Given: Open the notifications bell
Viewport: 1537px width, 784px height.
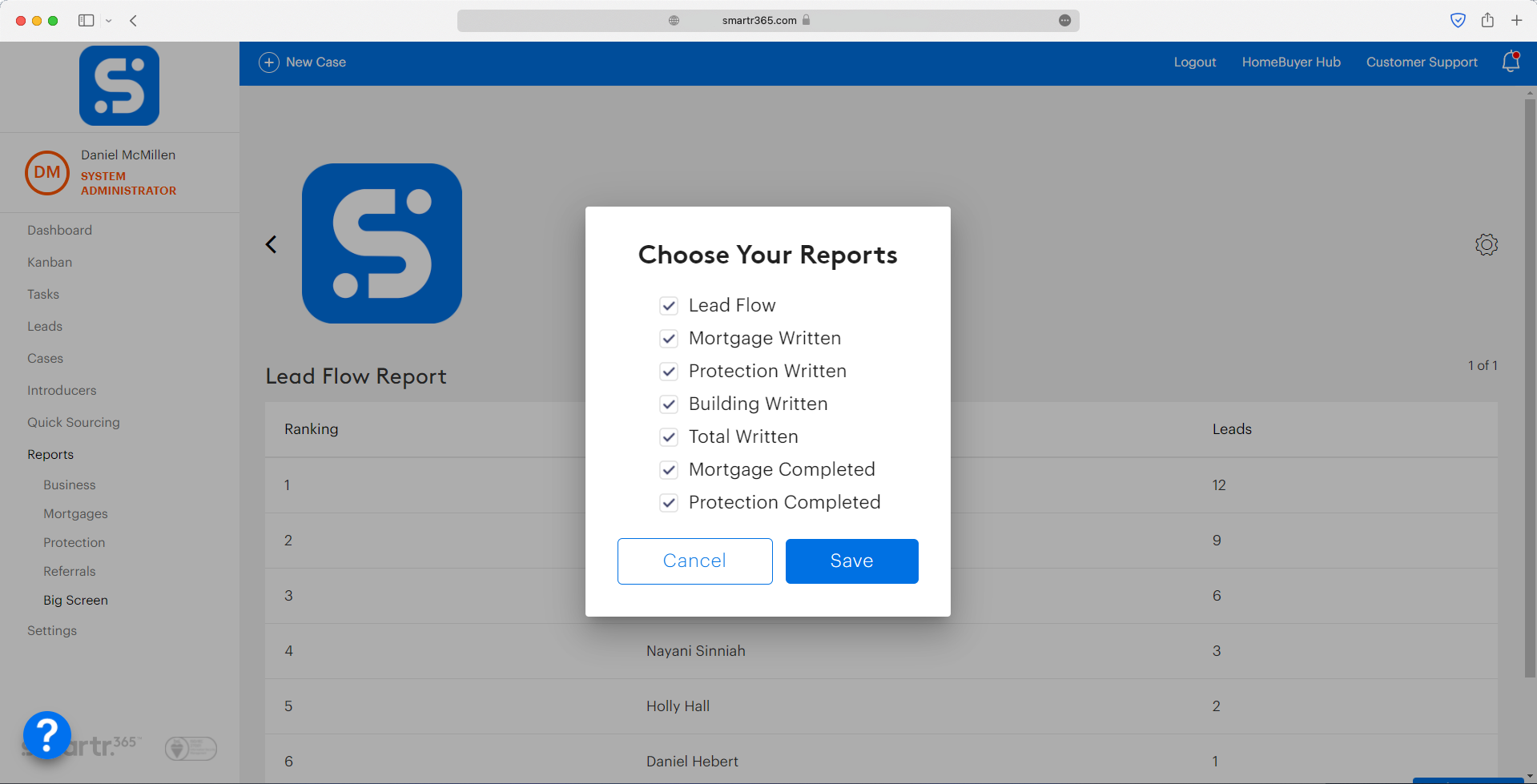Looking at the screenshot, I should click(1511, 62).
